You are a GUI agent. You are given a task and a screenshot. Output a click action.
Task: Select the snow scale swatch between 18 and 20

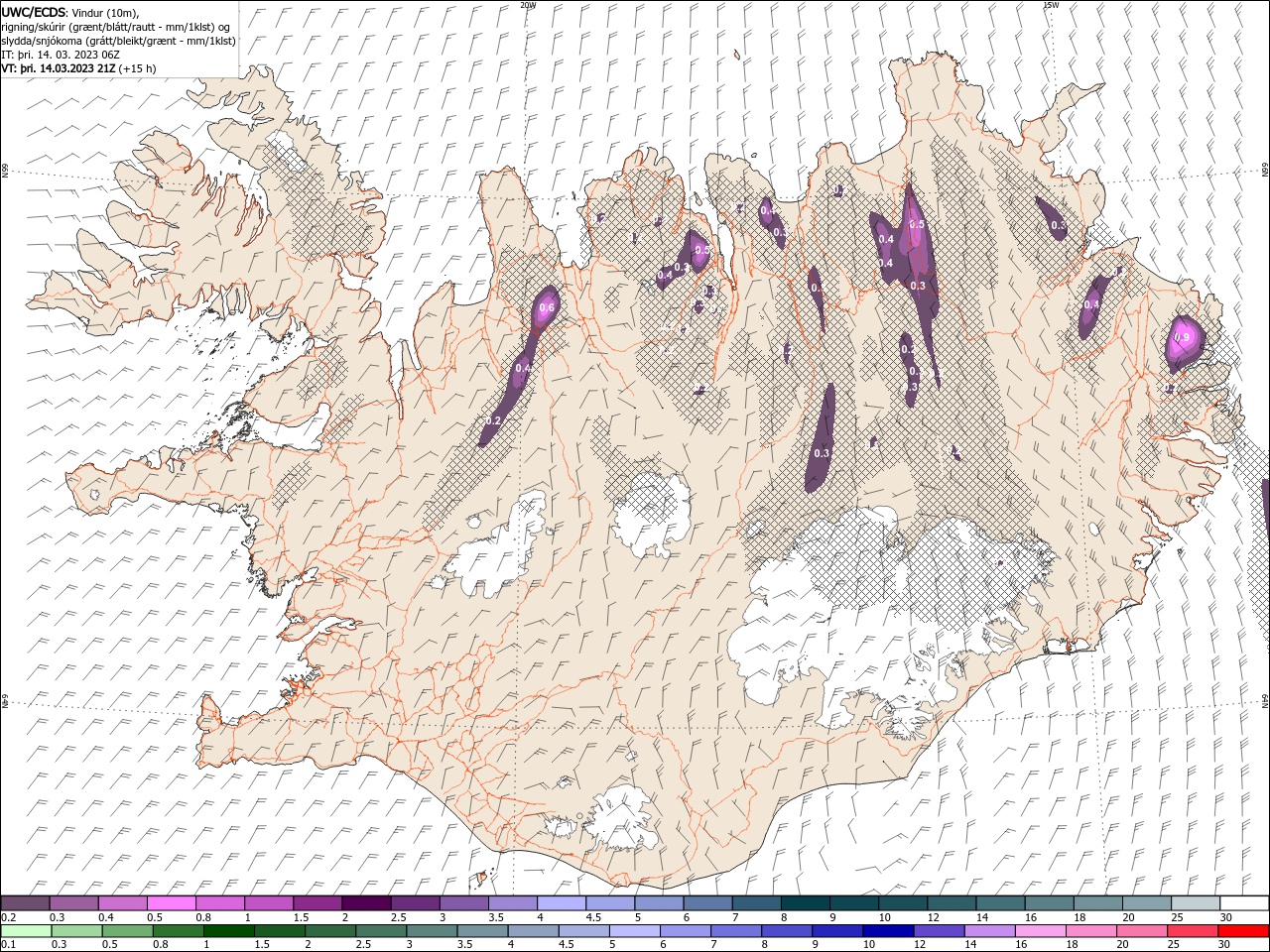[1098, 903]
